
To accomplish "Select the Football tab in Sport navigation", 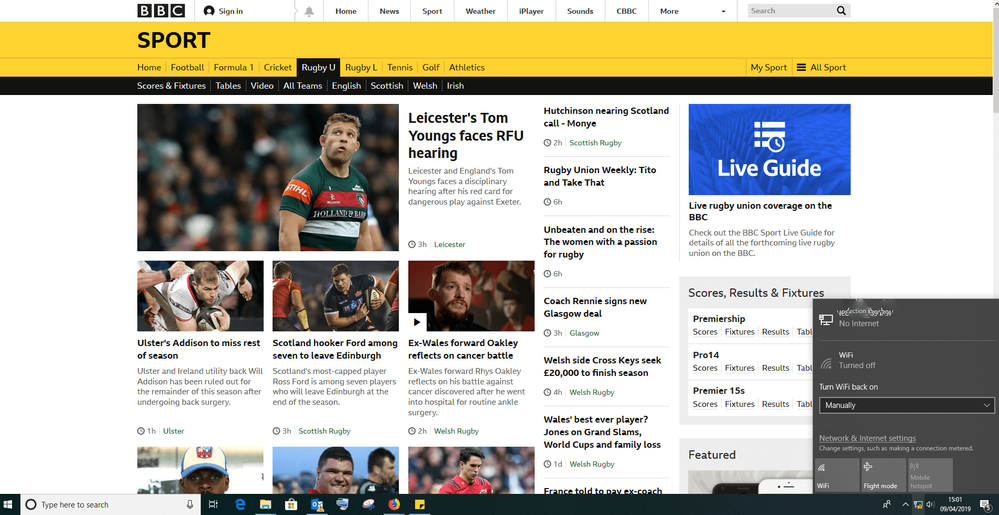I will tap(187, 67).
